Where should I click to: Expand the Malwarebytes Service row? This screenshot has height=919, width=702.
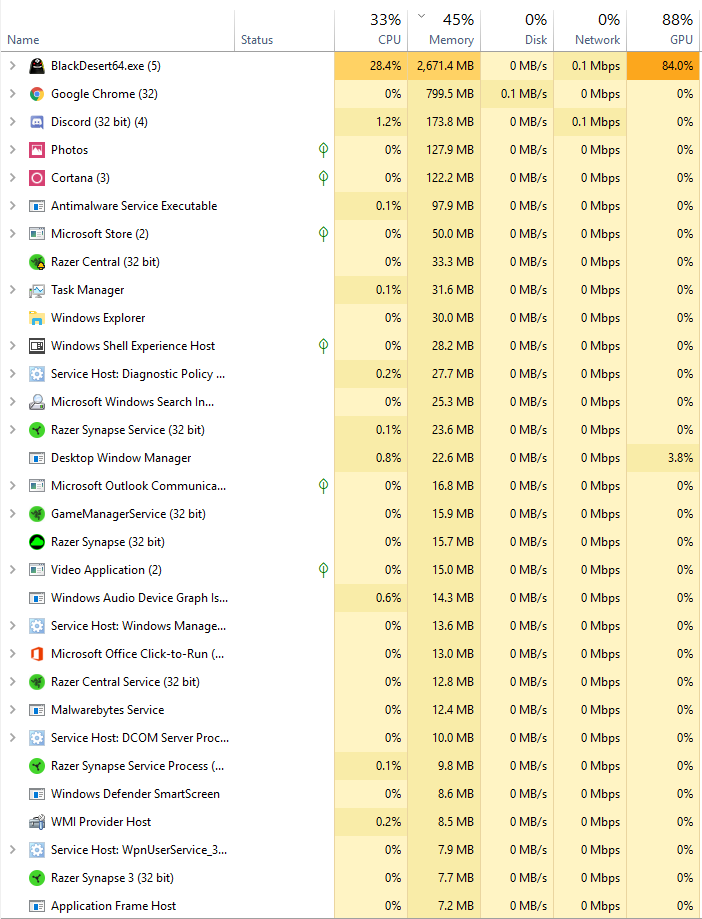pyautogui.click(x=12, y=710)
